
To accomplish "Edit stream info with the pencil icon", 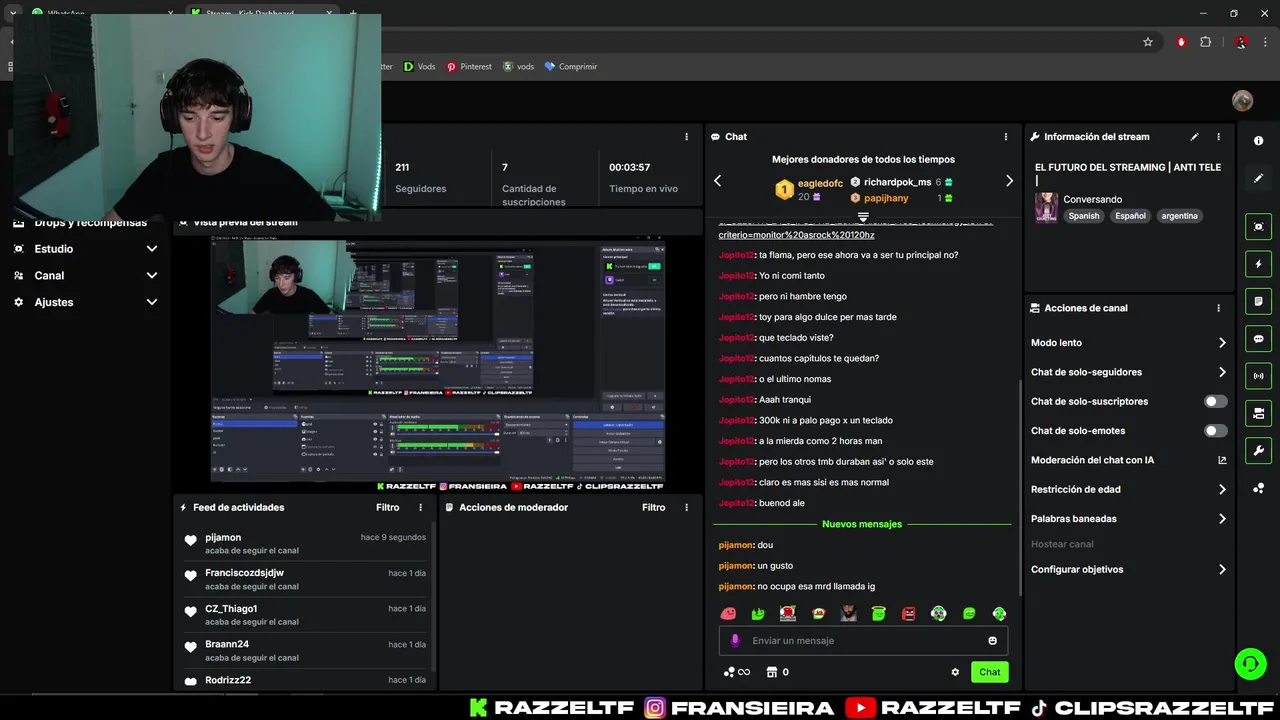I will click(x=1194, y=137).
